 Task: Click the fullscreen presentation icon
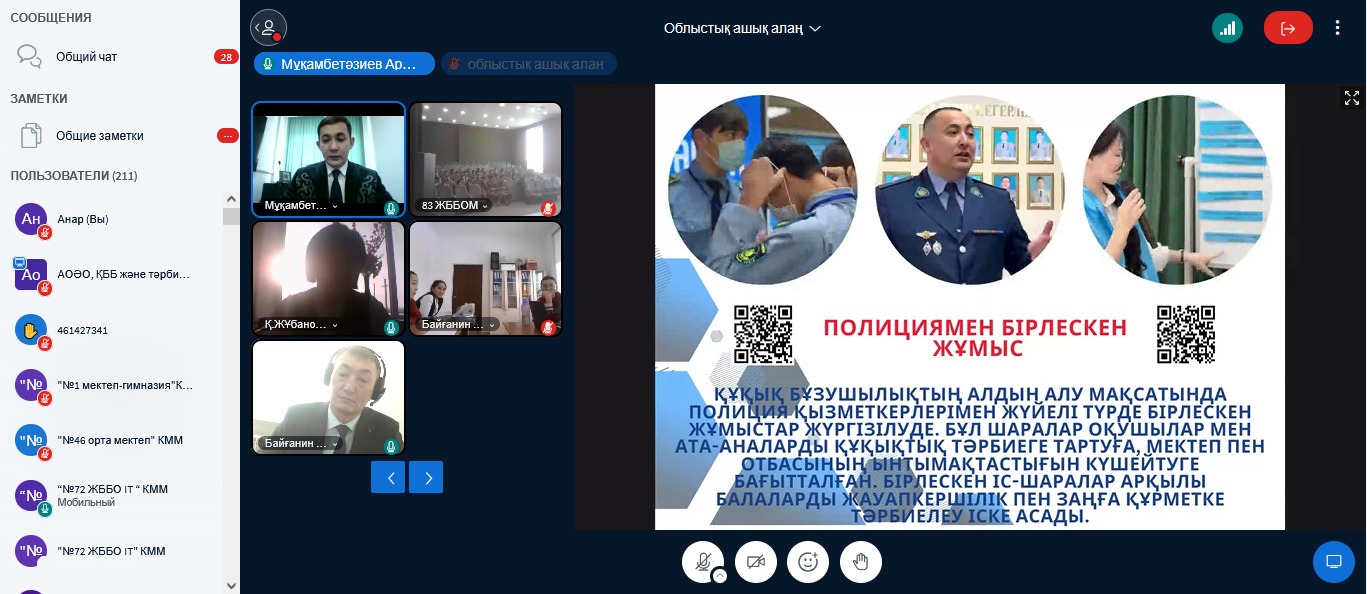[1351, 98]
